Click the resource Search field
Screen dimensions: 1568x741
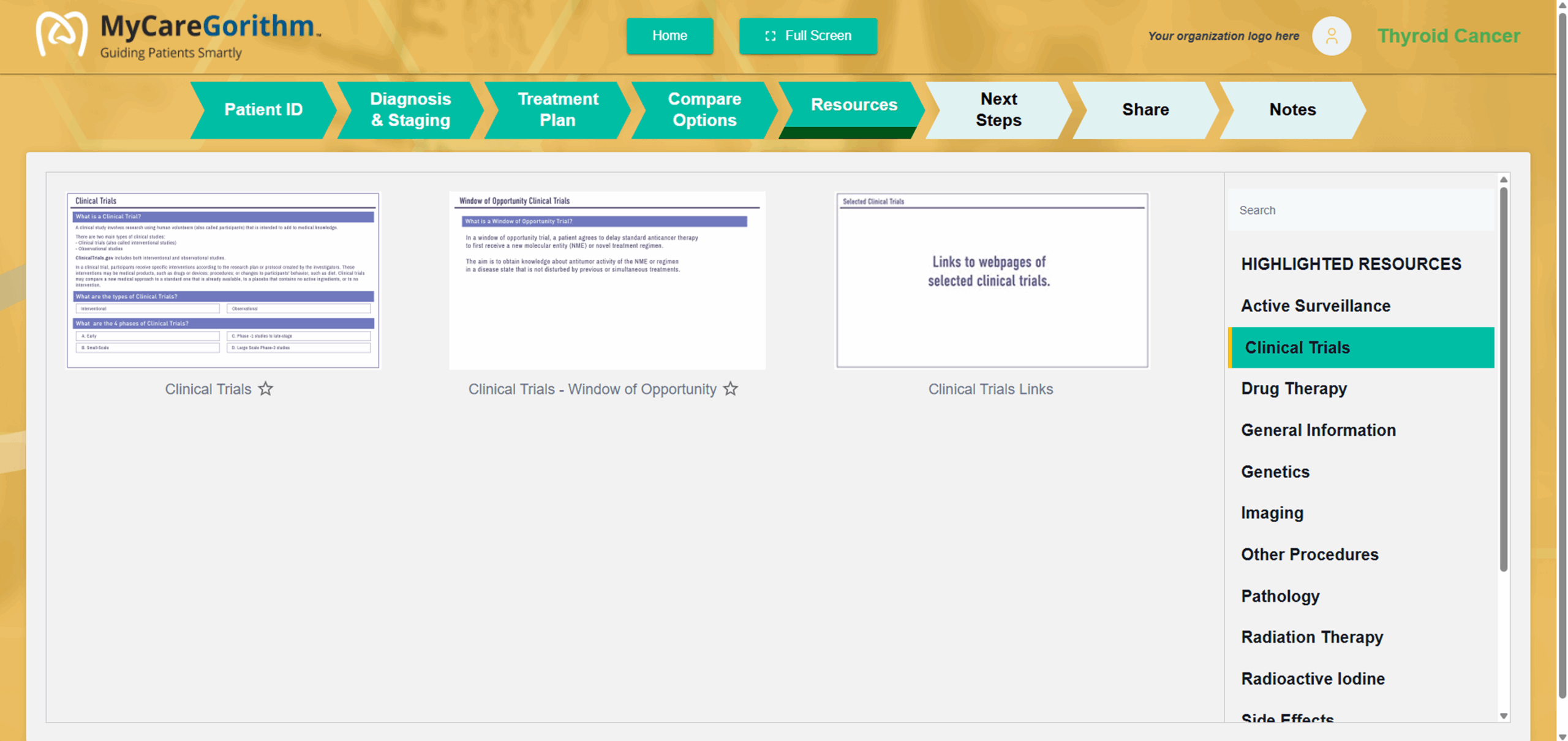pos(1360,210)
